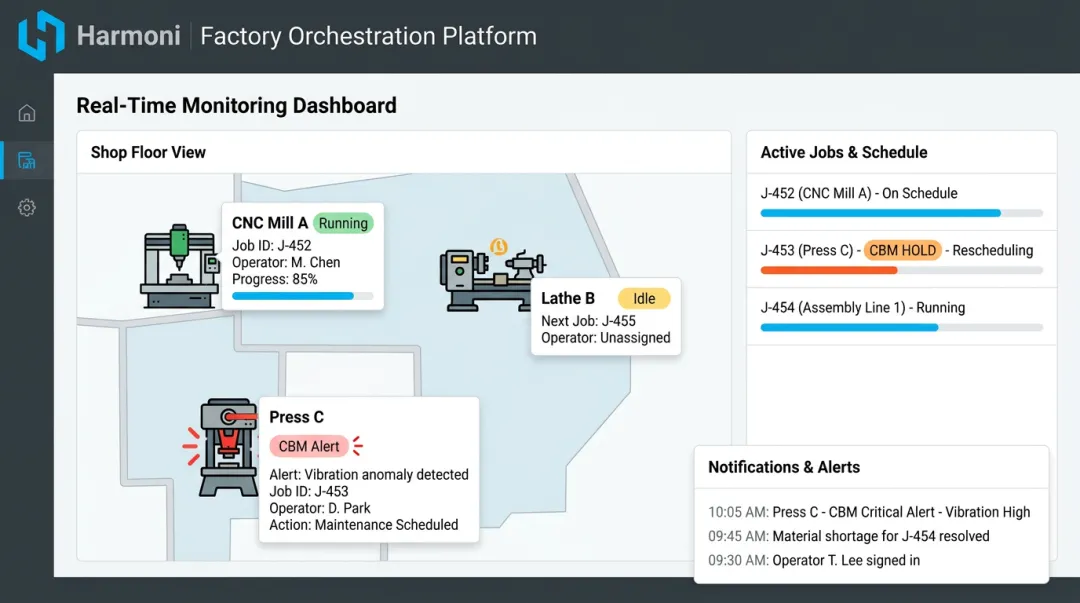1080x603 pixels.
Task: Click CNC Mill A progress bar
Action: tap(302, 296)
